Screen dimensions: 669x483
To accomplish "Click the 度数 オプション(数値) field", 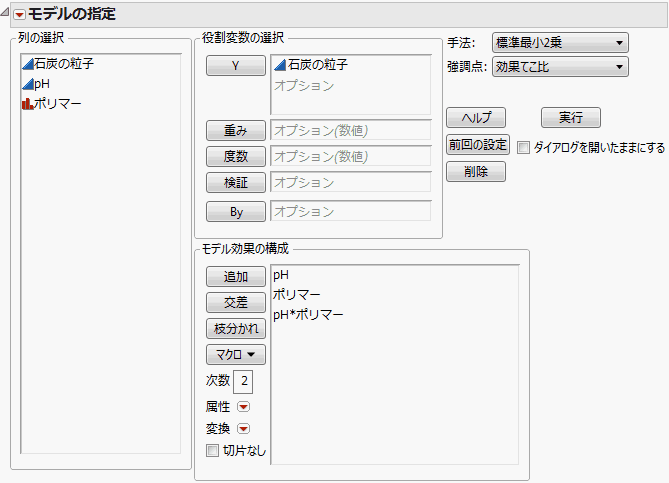I will tap(351, 157).
